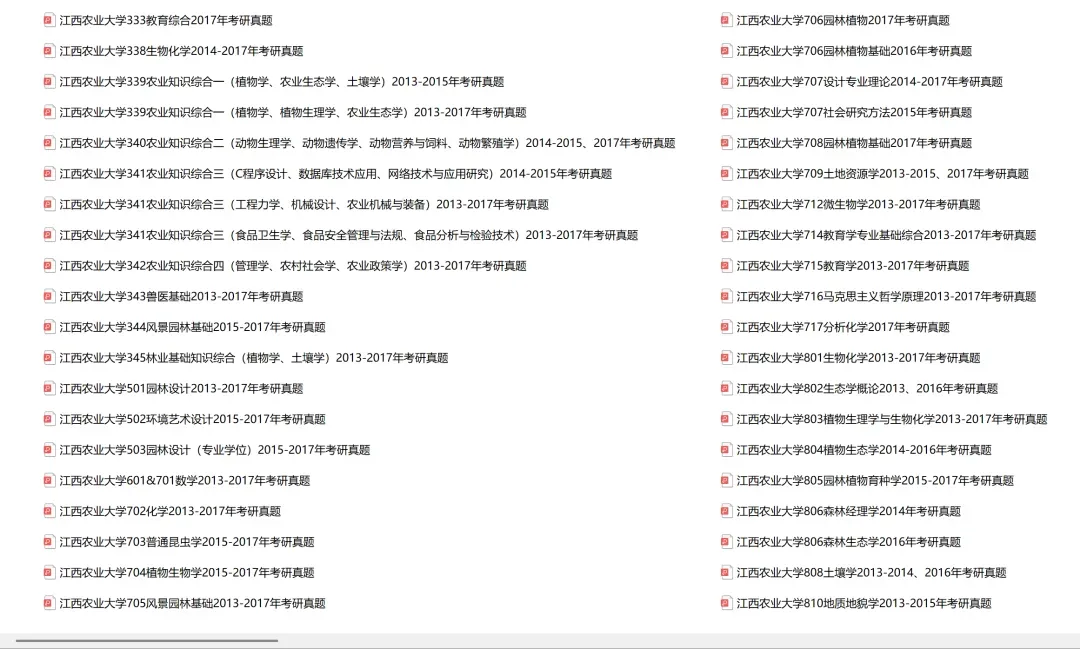Select 339农业知识综合一 2013-2017 file name
Screen dimensions: 1080x649
point(293,112)
